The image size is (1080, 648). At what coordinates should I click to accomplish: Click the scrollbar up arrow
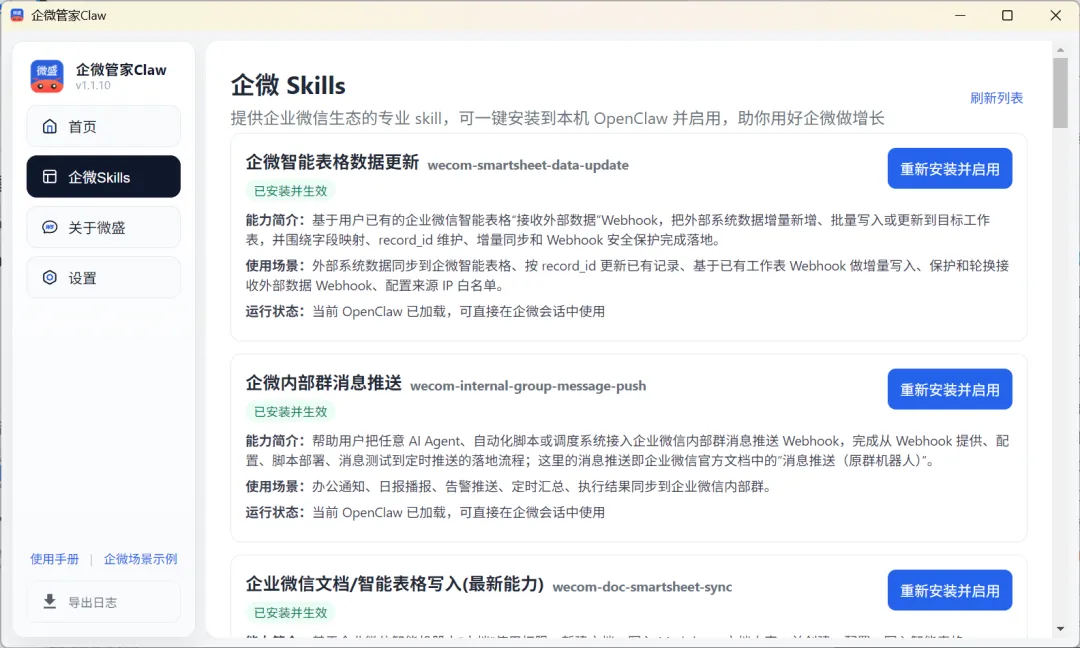[1060, 50]
